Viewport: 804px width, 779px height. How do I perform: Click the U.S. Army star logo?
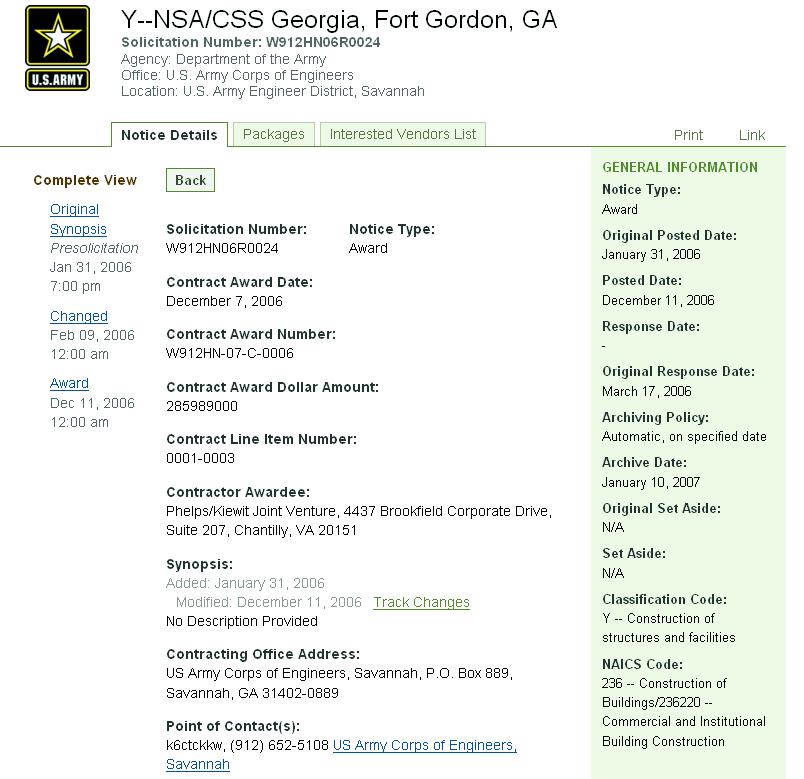click(57, 47)
